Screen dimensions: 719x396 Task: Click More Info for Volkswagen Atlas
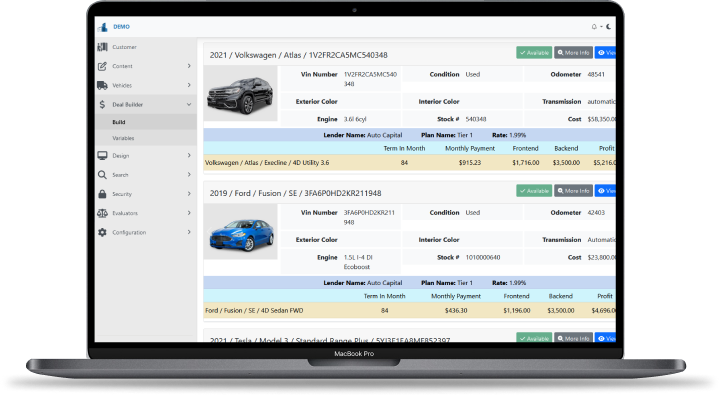573,53
